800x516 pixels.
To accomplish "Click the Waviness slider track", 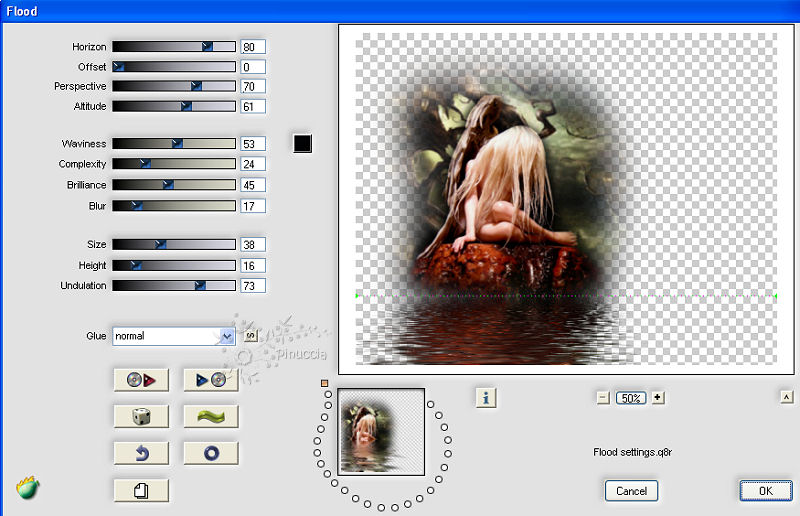I will point(174,144).
